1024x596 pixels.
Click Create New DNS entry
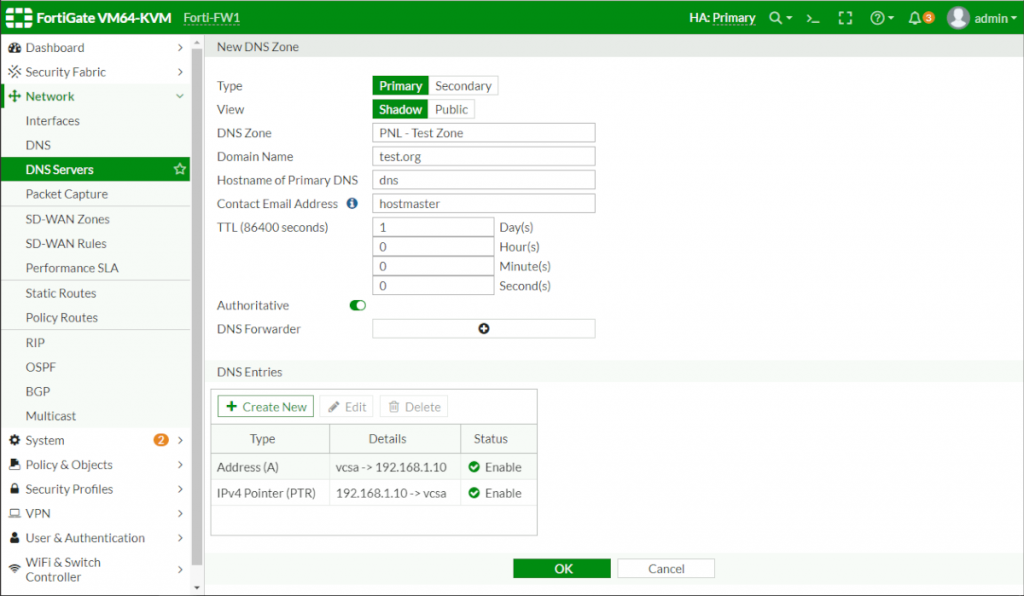(266, 407)
